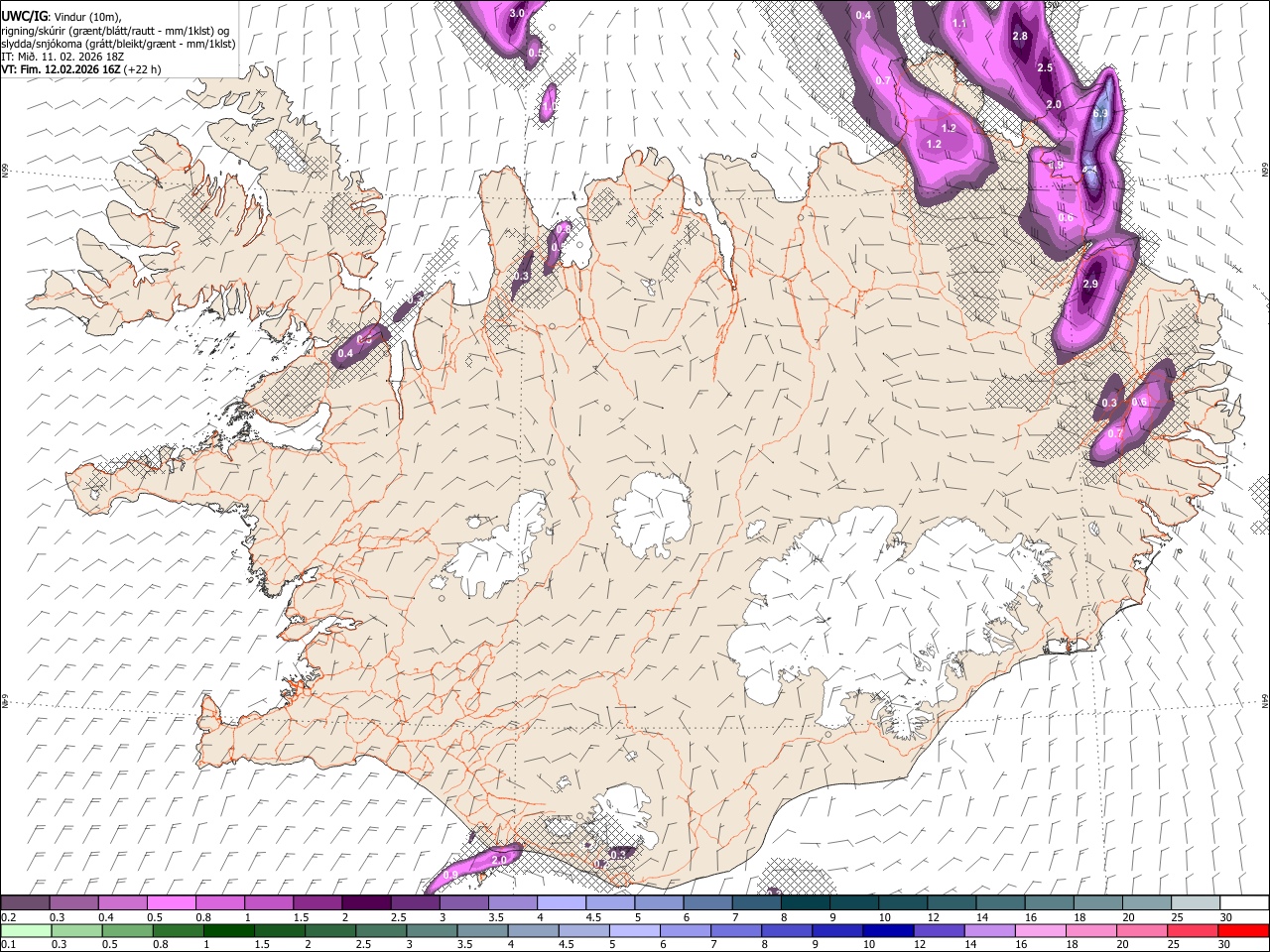This screenshot has width=1270, height=952.
Task: Click the 6.9 precipitation value label
Action: pos(1099,114)
